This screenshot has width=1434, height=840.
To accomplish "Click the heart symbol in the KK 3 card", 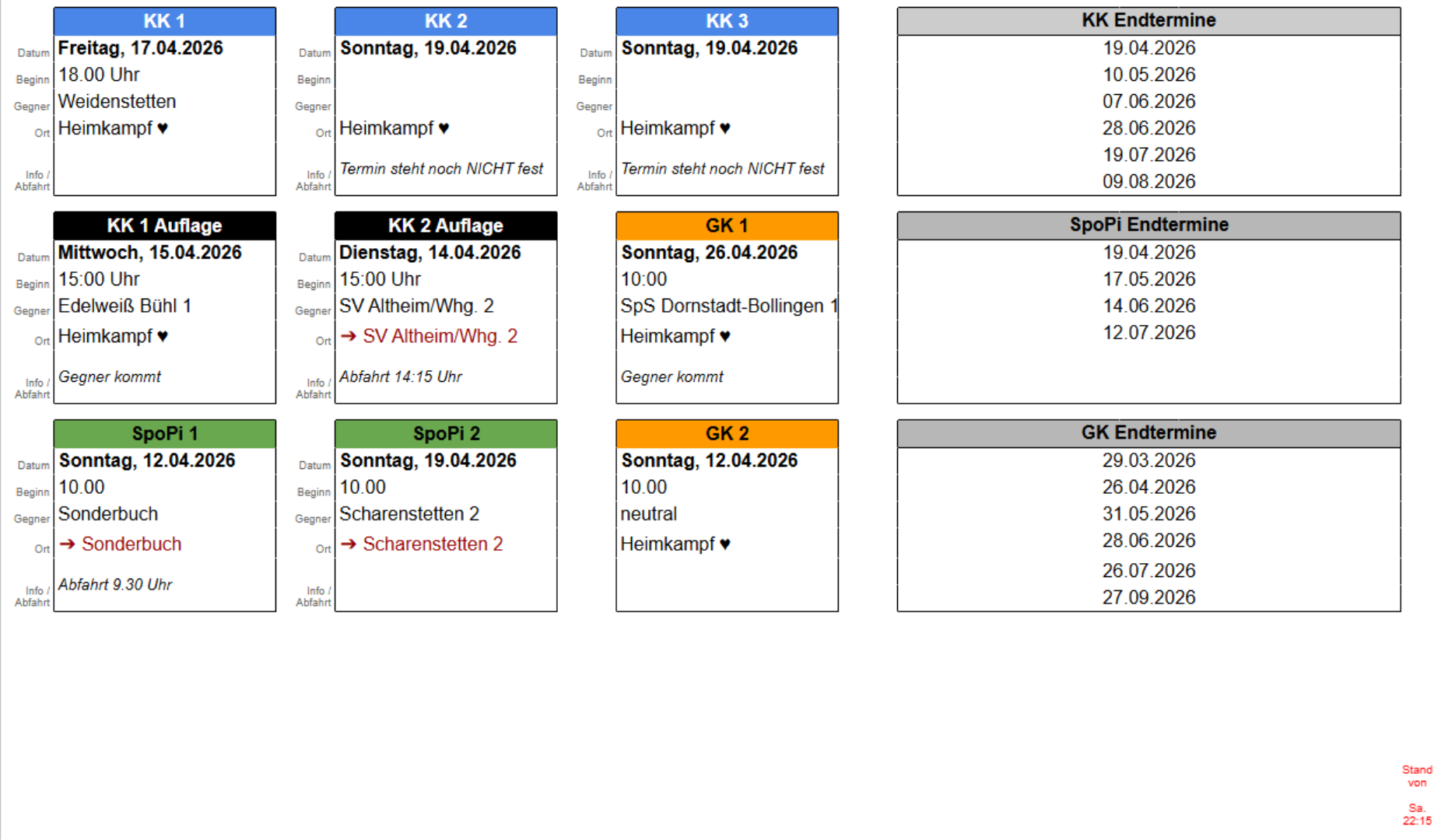I will click(724, 128).
